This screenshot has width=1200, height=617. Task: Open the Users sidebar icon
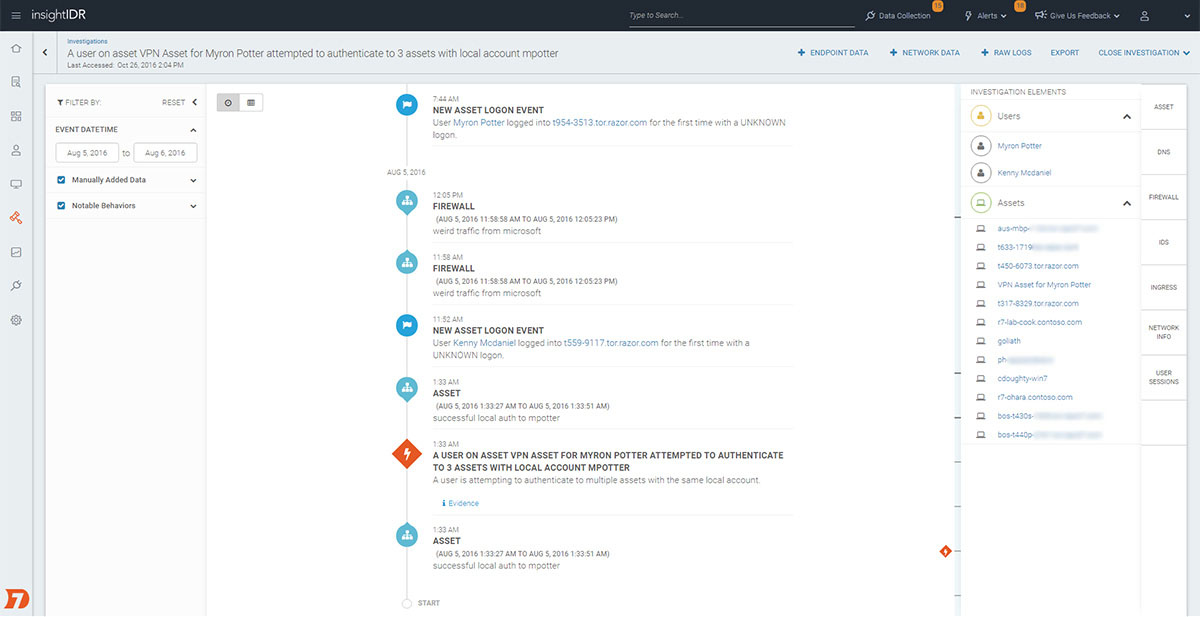coord(16,151)
